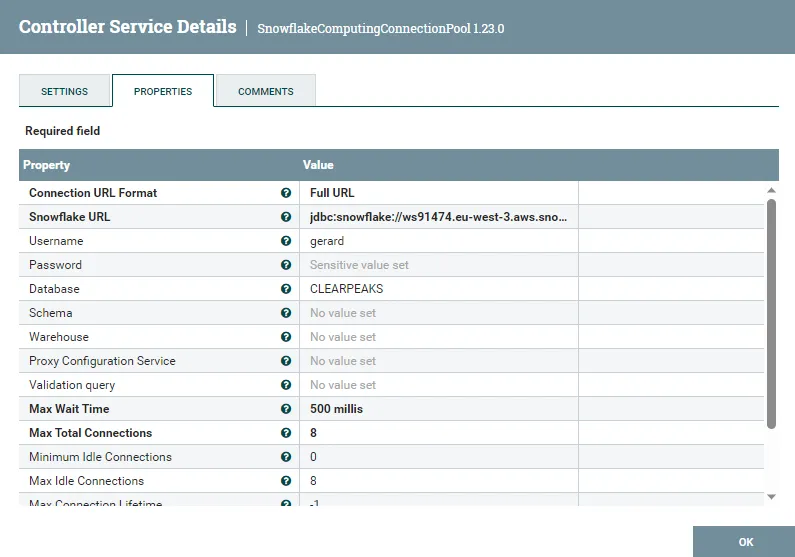Click help icon next to Schema
This screenshot has width=795, height=557.
click(286, 313)
